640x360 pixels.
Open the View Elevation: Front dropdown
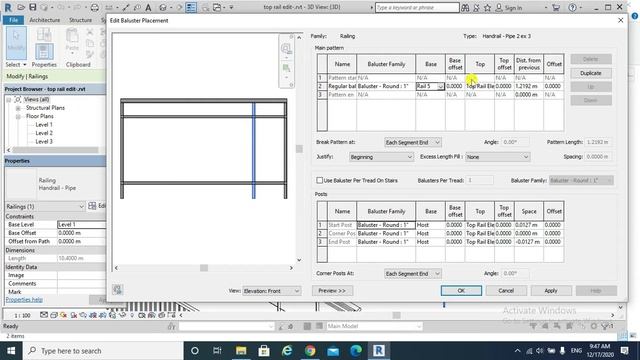click(x=271, y=291)
